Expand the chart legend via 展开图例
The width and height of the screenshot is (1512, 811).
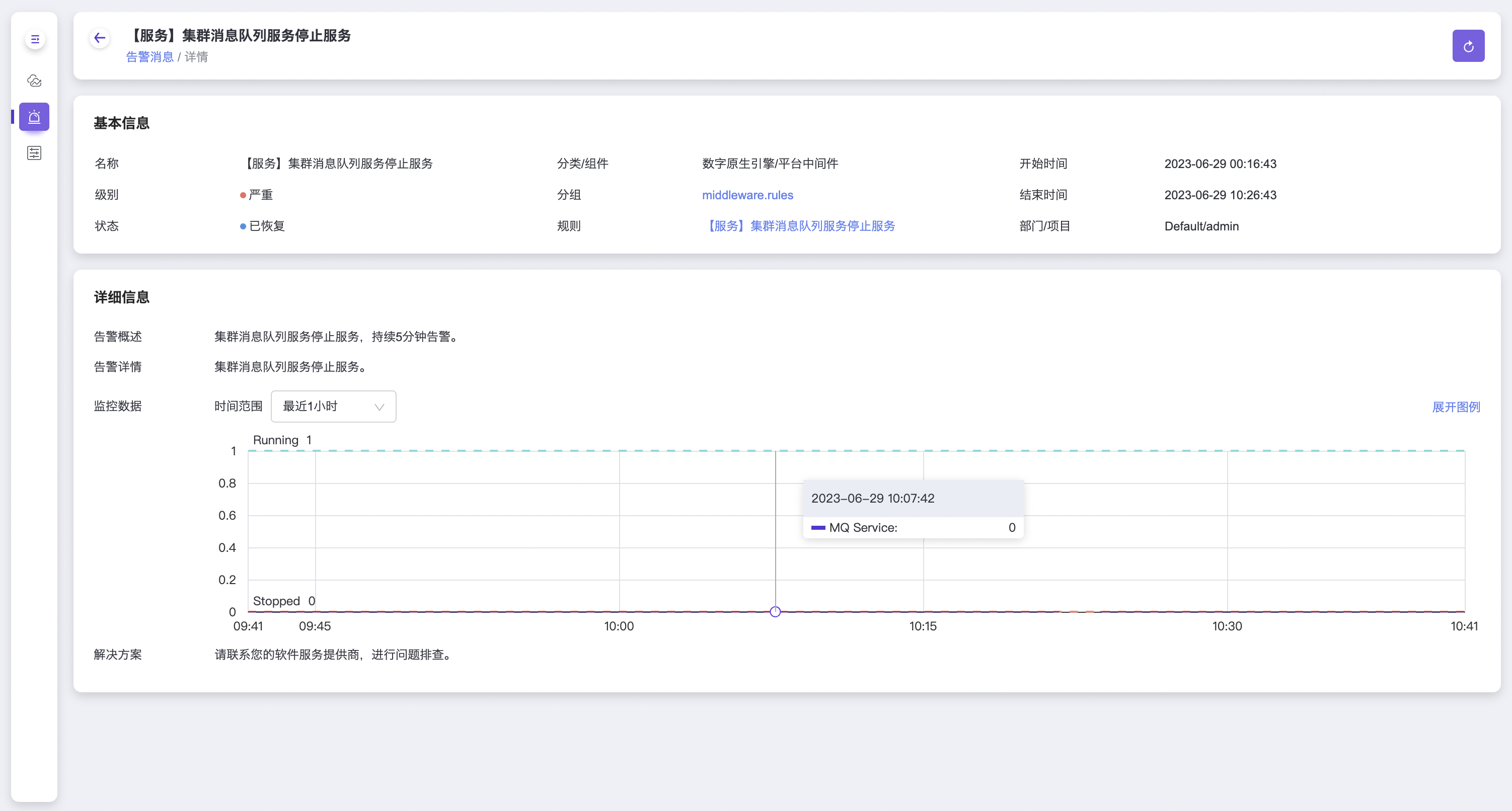click(x=1456, y=407)
